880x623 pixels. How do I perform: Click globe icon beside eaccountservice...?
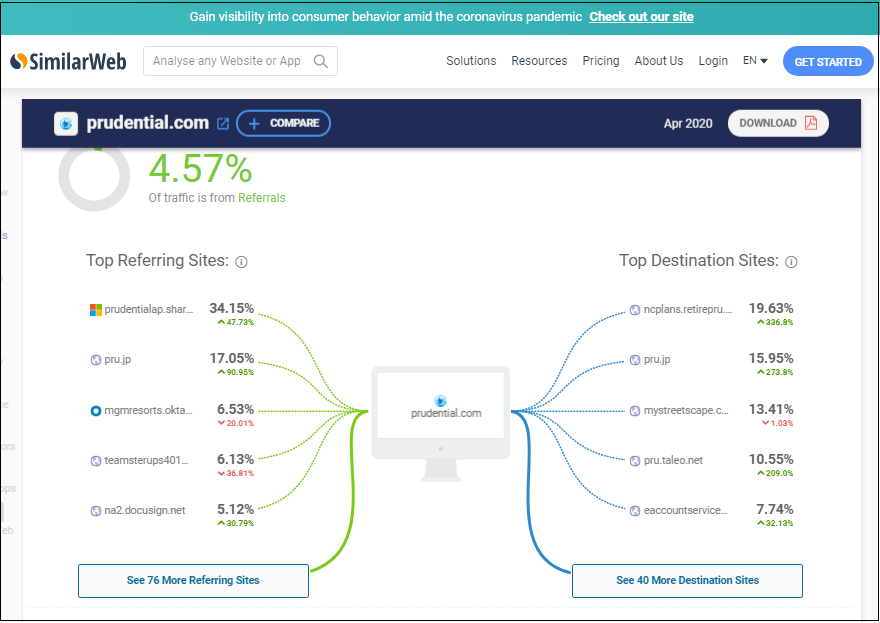click(635, 511)
